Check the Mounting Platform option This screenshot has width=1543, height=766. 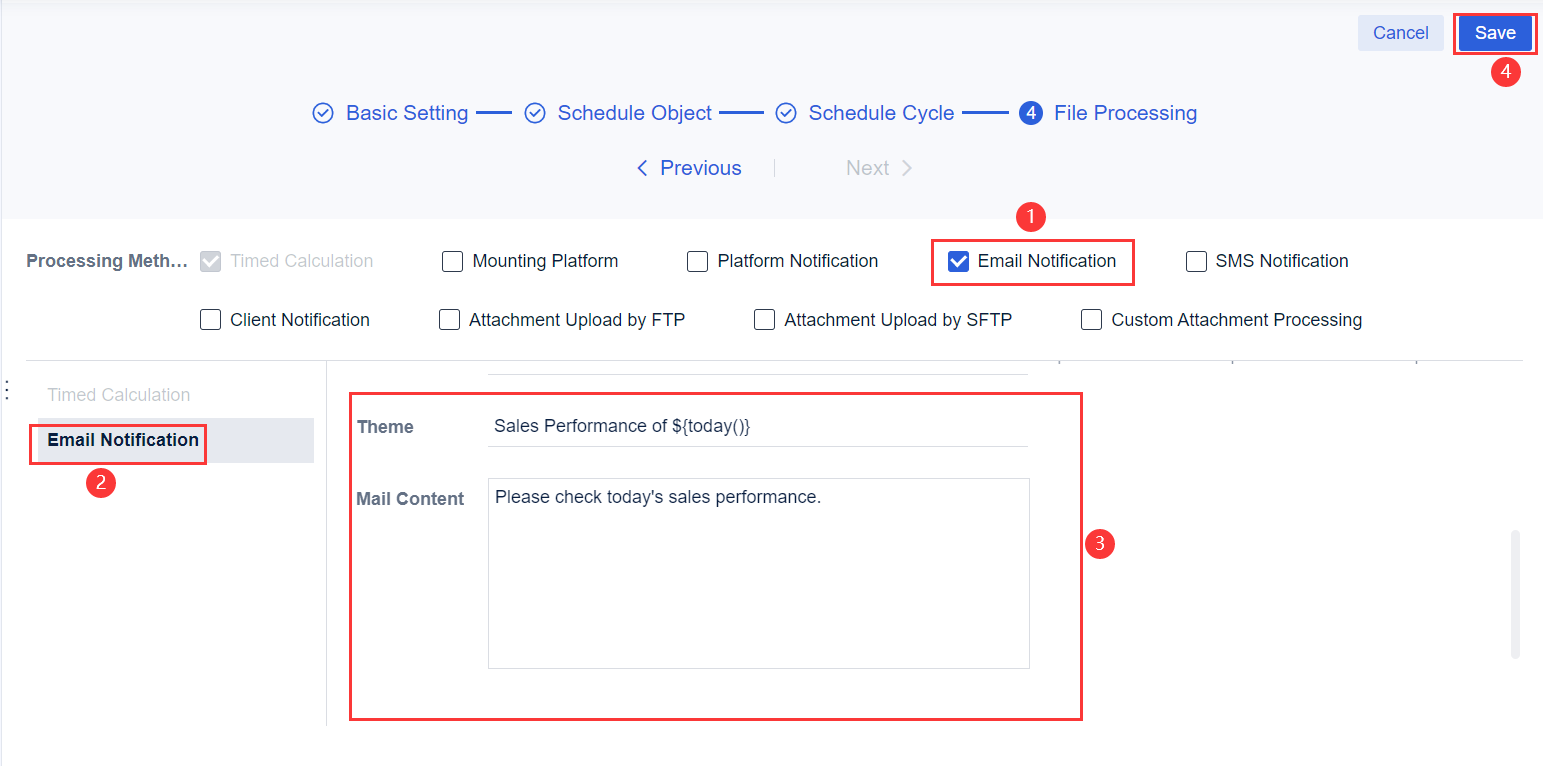(x=452, y=261)
